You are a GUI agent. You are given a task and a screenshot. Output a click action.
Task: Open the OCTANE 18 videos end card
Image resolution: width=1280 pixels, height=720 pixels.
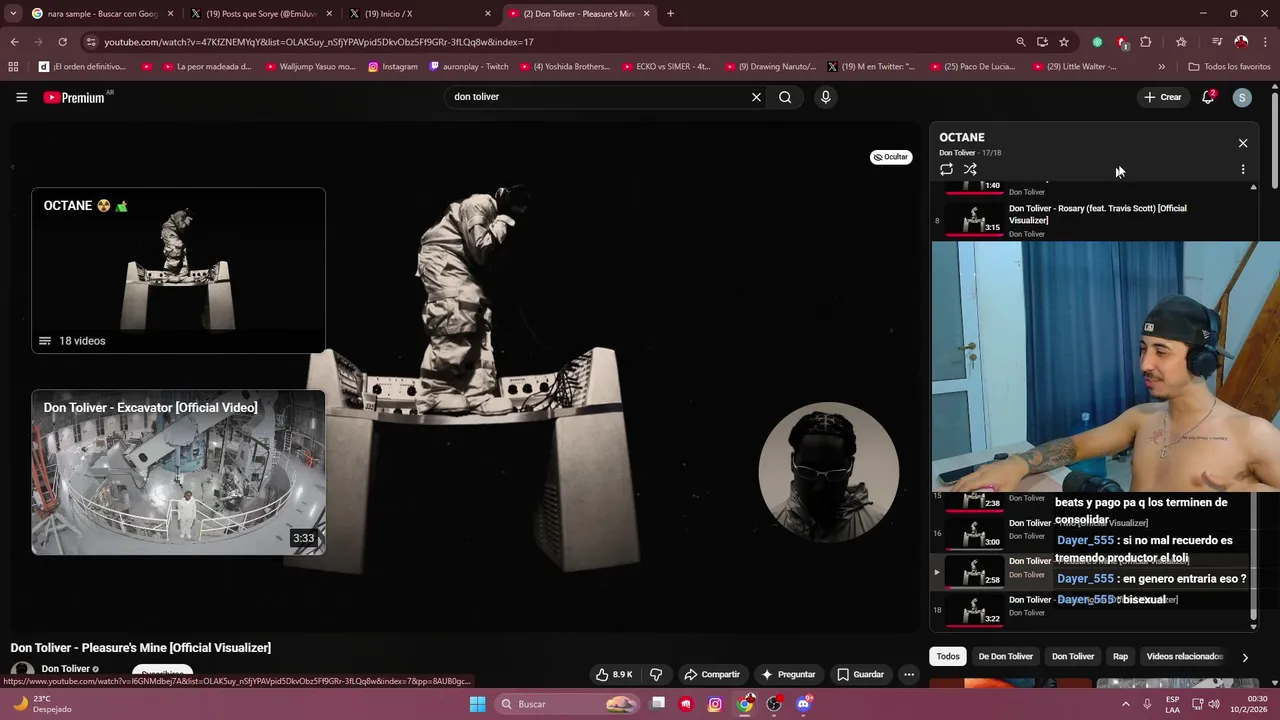pyautogui.click(x=178, y=270)
